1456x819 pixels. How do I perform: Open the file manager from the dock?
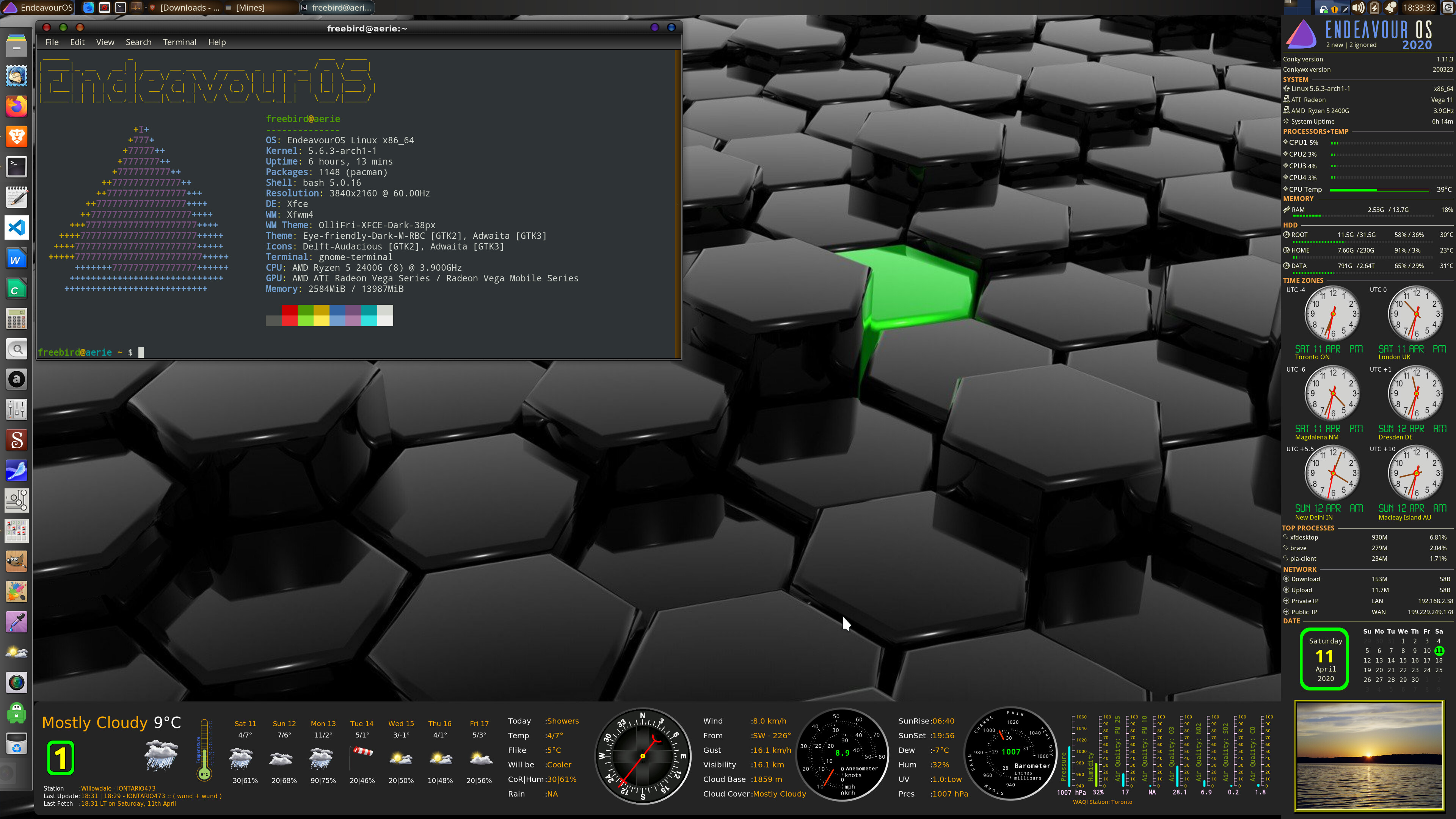click(x=16, y=45)
